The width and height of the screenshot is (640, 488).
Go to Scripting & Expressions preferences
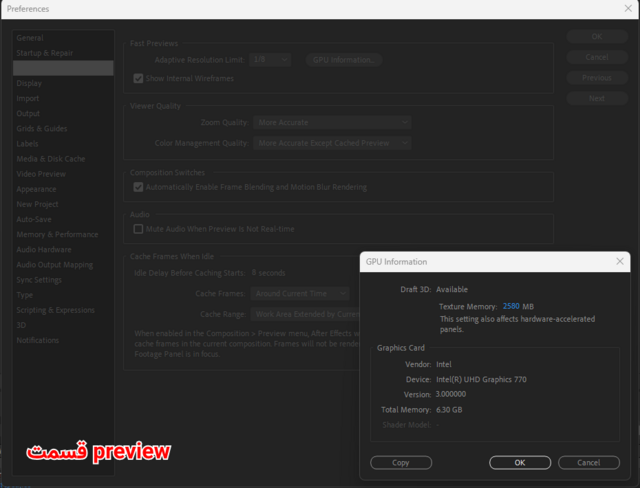(55, 310)
